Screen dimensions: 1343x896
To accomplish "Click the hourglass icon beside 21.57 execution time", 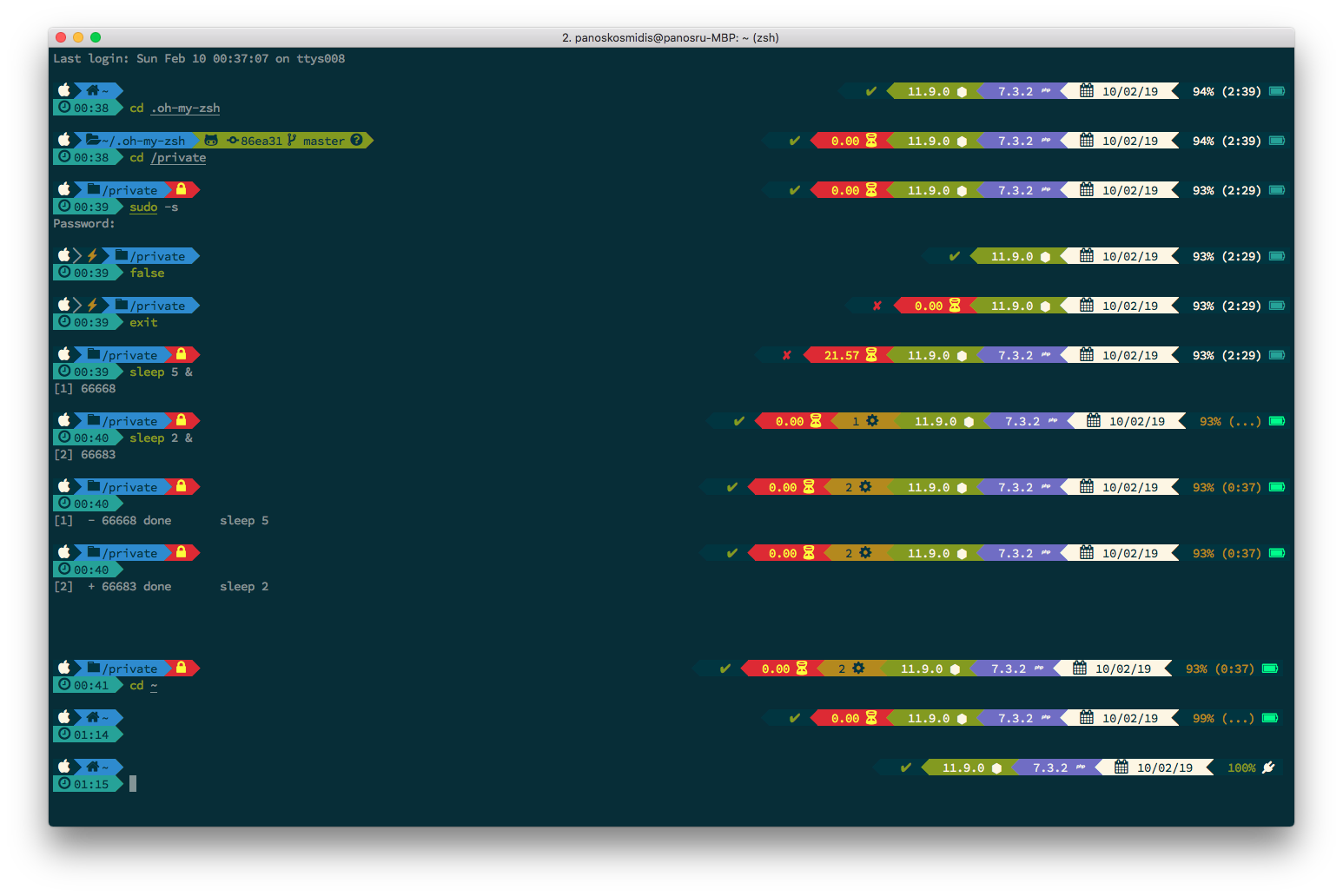I will 869,354.
